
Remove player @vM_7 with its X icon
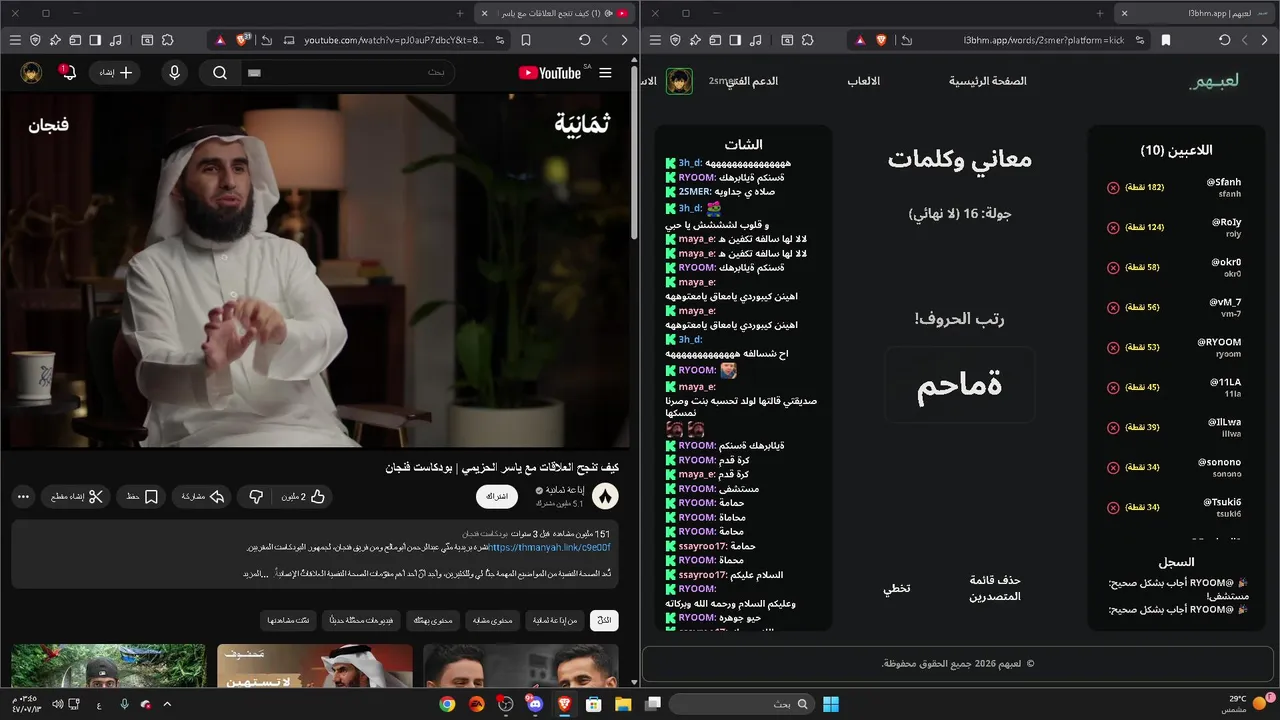1113,308
